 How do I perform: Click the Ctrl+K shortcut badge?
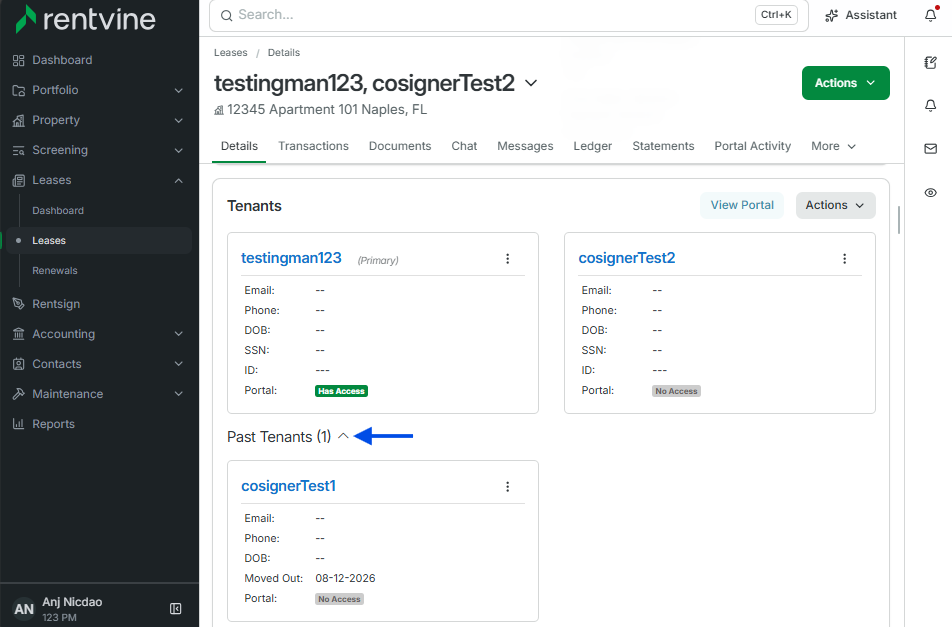click(x=776, y=15)
